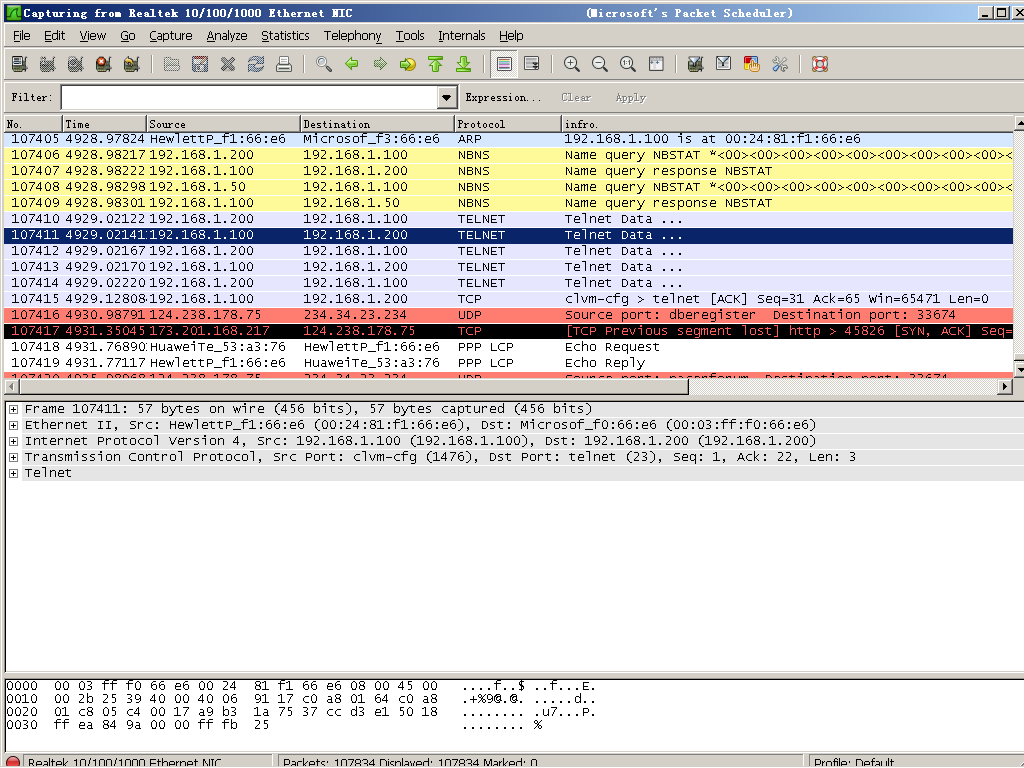1024x768 pixels.
Task: Open a capture file icon
Action: point(172,64)
